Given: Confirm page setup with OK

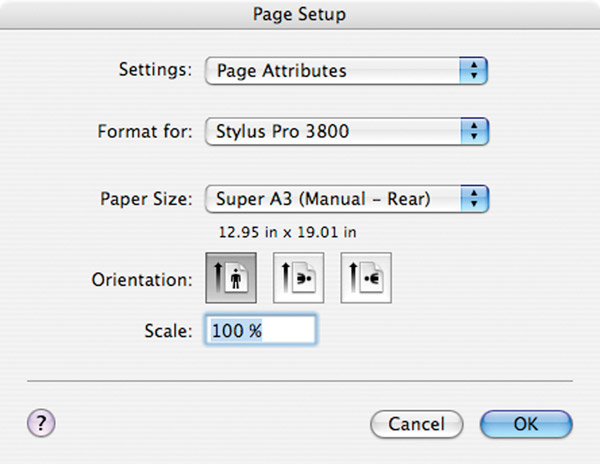Looking at the screenshot, I should point(526,424).
